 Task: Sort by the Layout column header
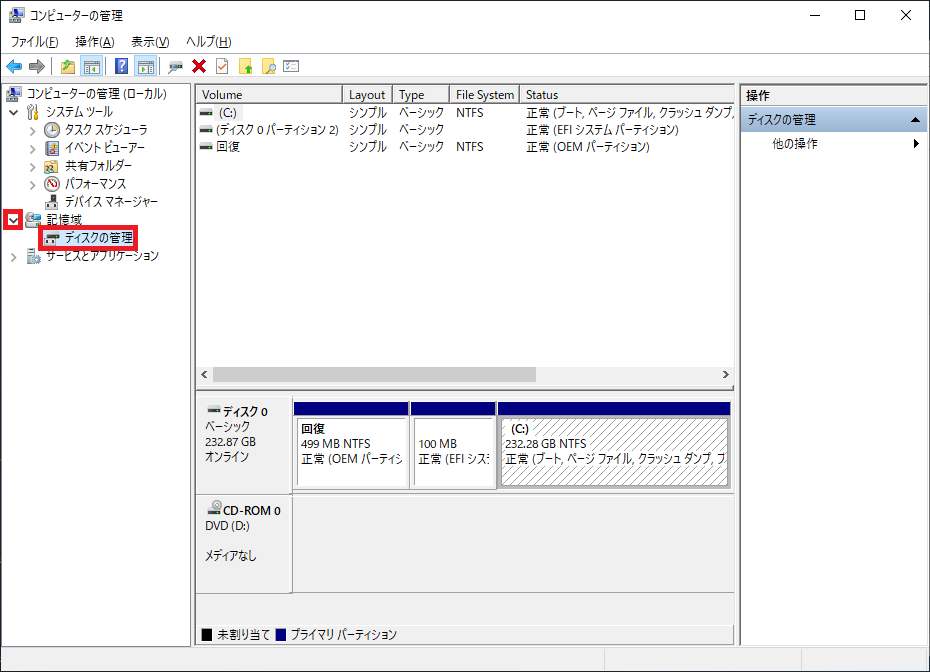point(367,95)
